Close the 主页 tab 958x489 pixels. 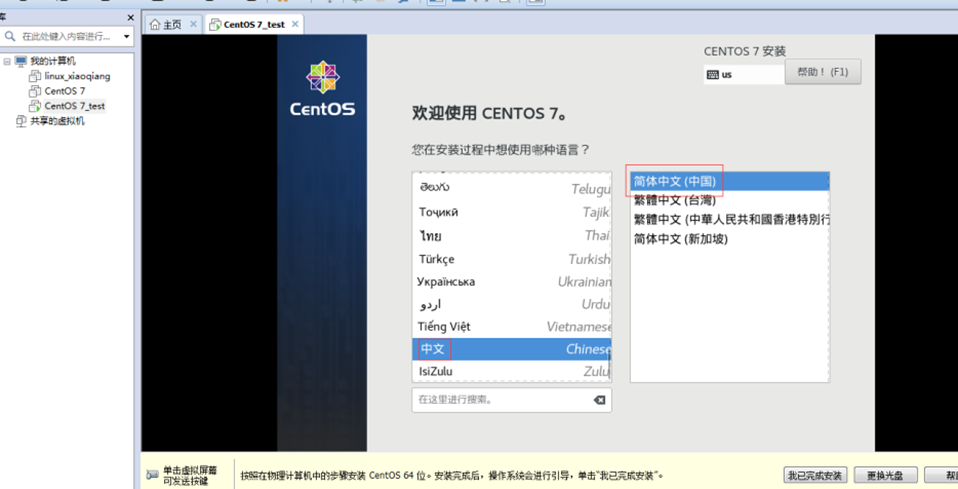pos(194,24)
